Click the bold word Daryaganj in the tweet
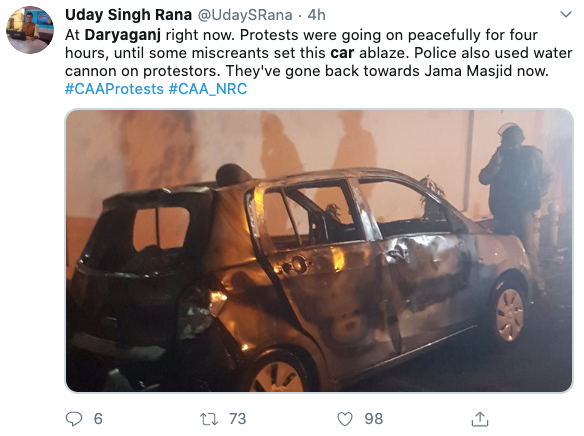Viewport: 584px width, 436px height. pos(123,35)
